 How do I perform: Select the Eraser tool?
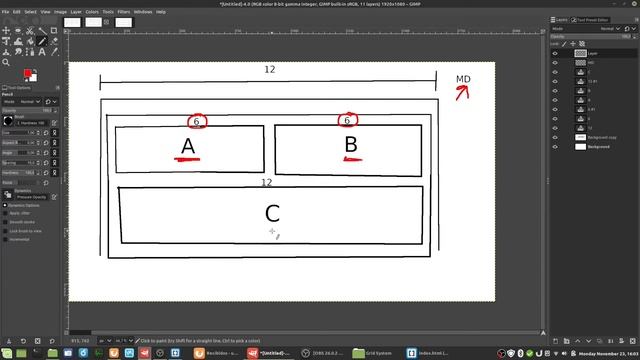(x=54, y=41)
